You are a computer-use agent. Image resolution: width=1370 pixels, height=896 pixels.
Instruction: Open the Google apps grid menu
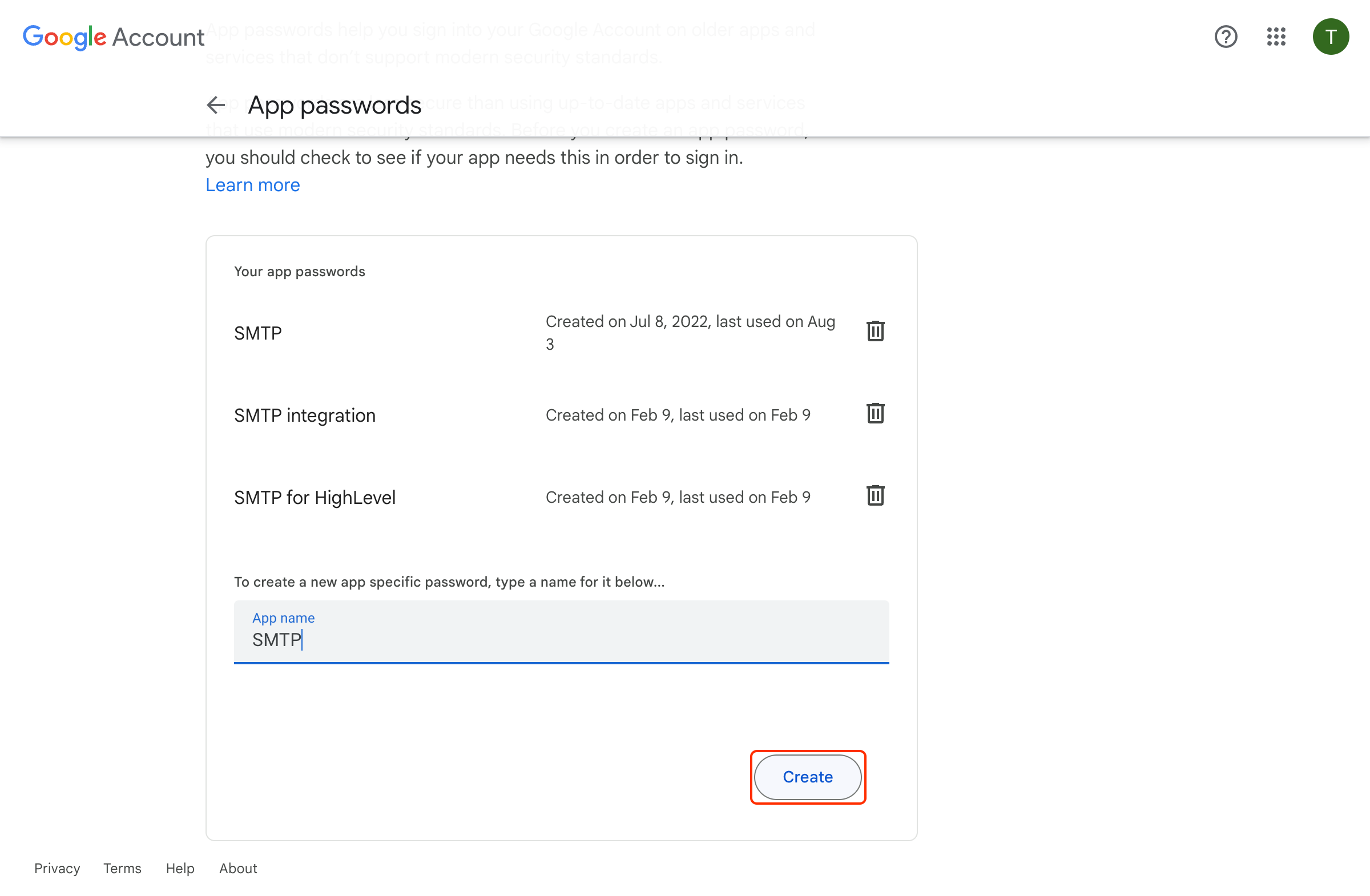click(x=1276, y=37)
